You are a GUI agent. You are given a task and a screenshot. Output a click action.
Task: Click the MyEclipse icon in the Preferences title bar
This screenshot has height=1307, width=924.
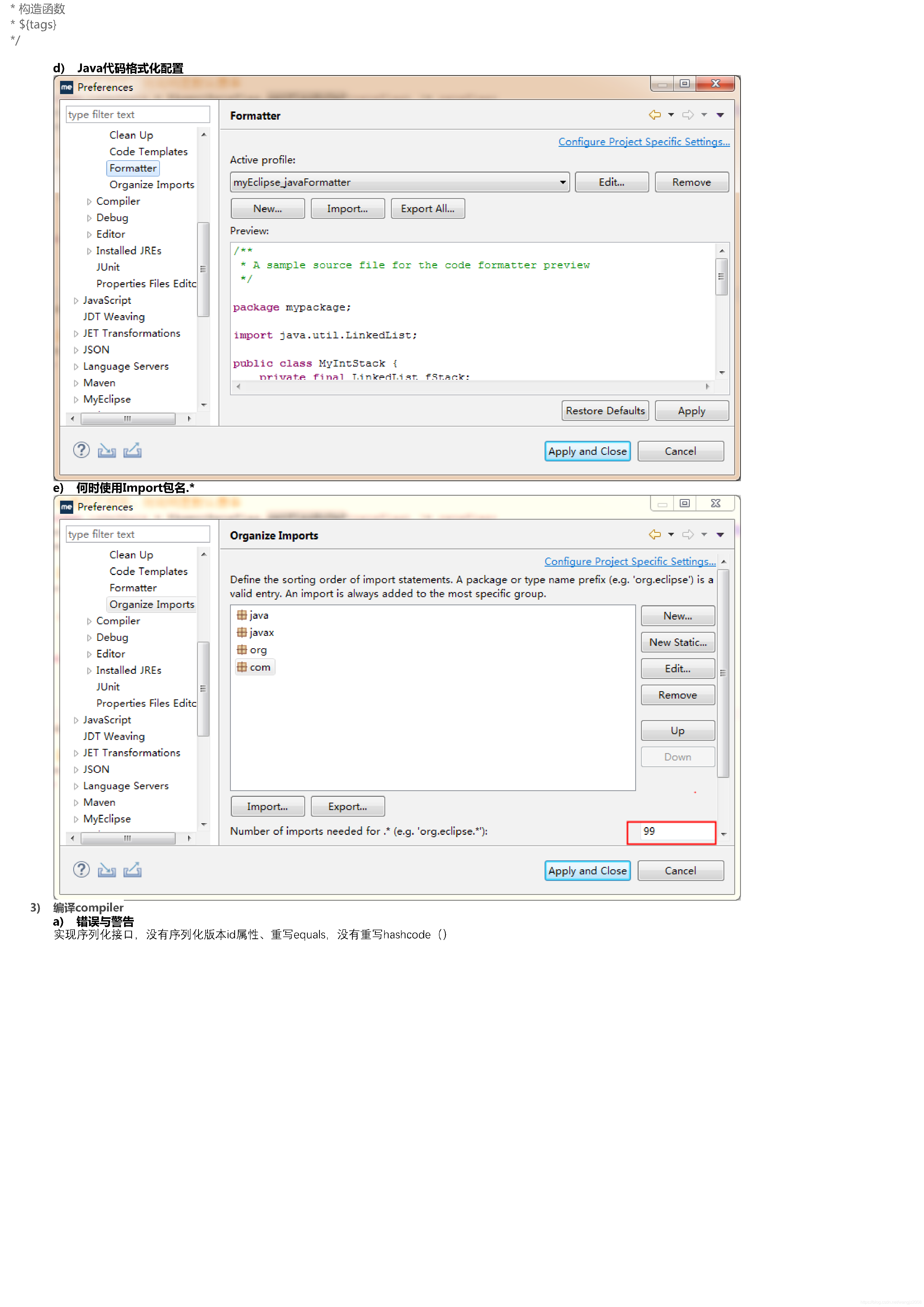[x=67, y=87]
